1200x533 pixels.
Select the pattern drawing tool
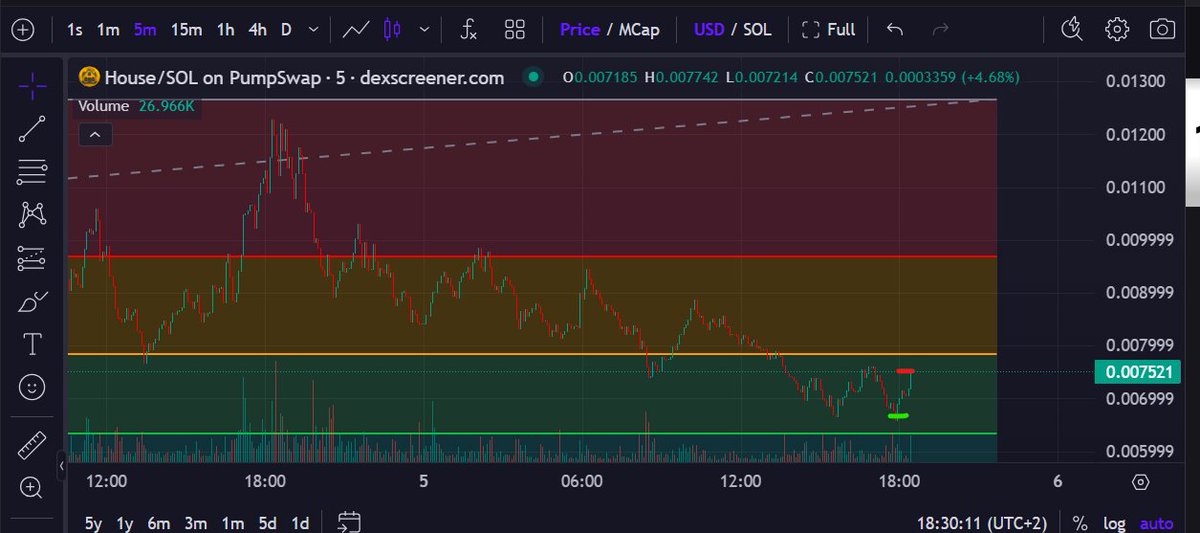[x=32, y=214]
